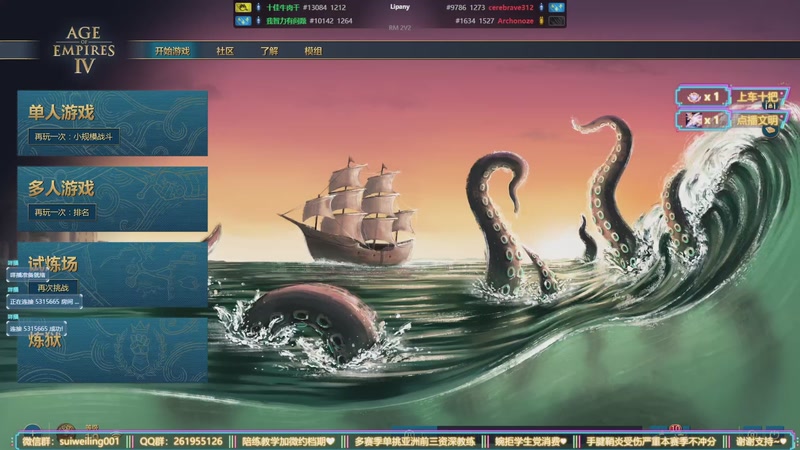Select player name 我智力有问题

(x=286, y=21)
